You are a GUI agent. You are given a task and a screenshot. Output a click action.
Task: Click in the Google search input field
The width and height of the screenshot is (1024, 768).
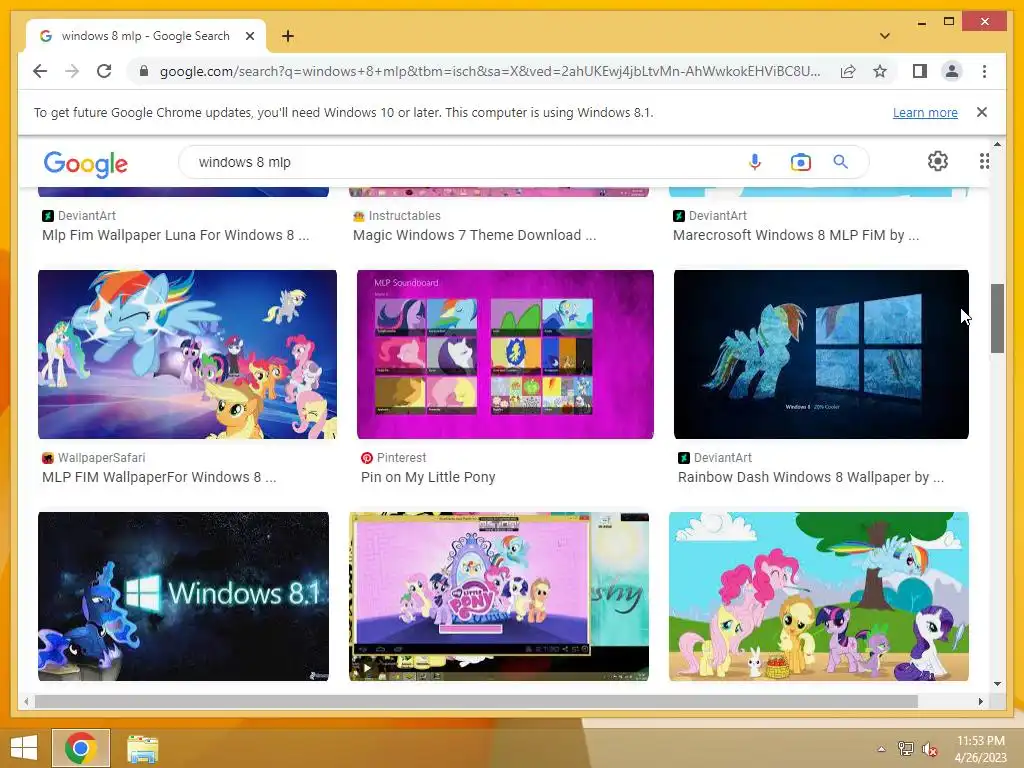[x=464, y=162]
